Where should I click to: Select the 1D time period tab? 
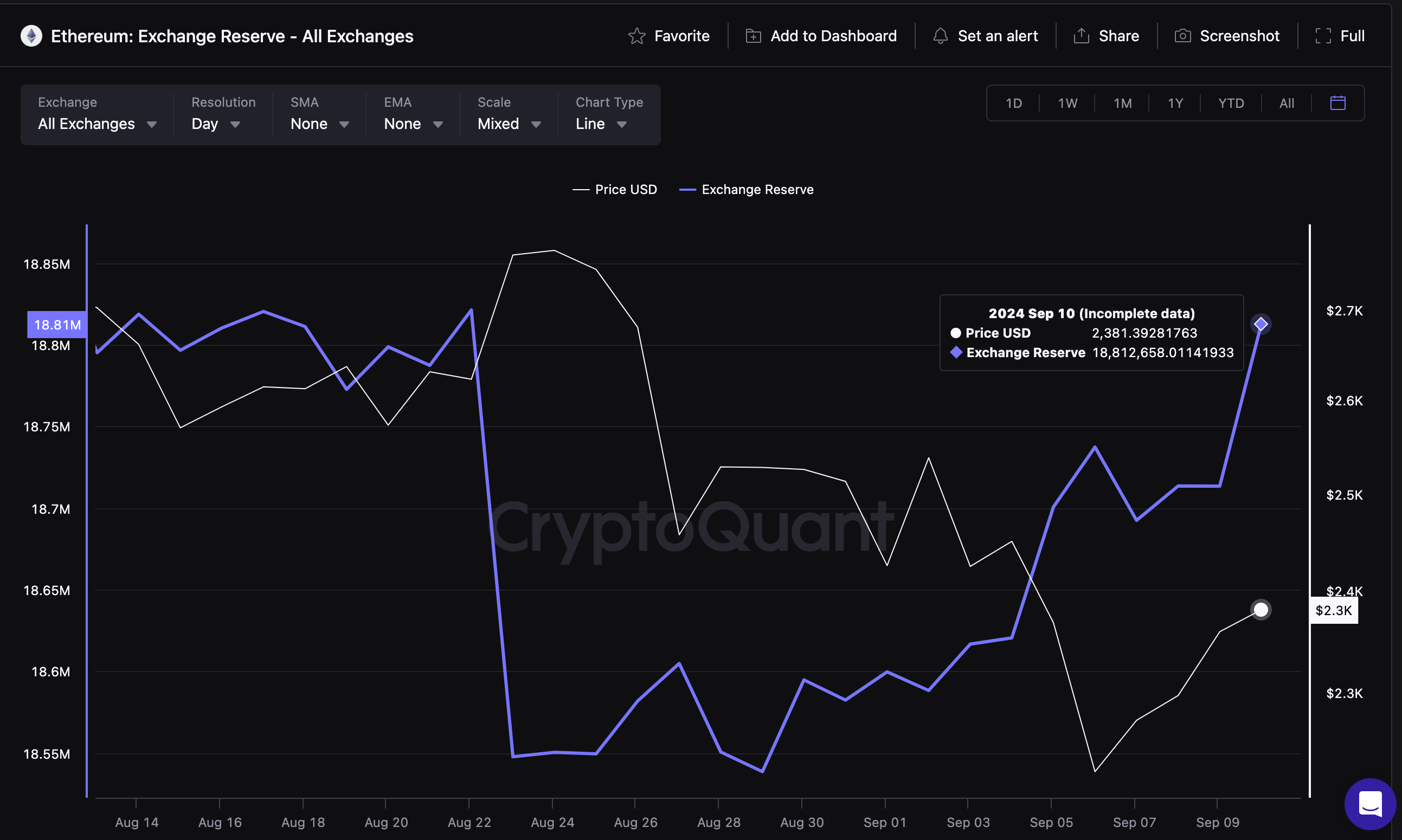click(1014, 101)
